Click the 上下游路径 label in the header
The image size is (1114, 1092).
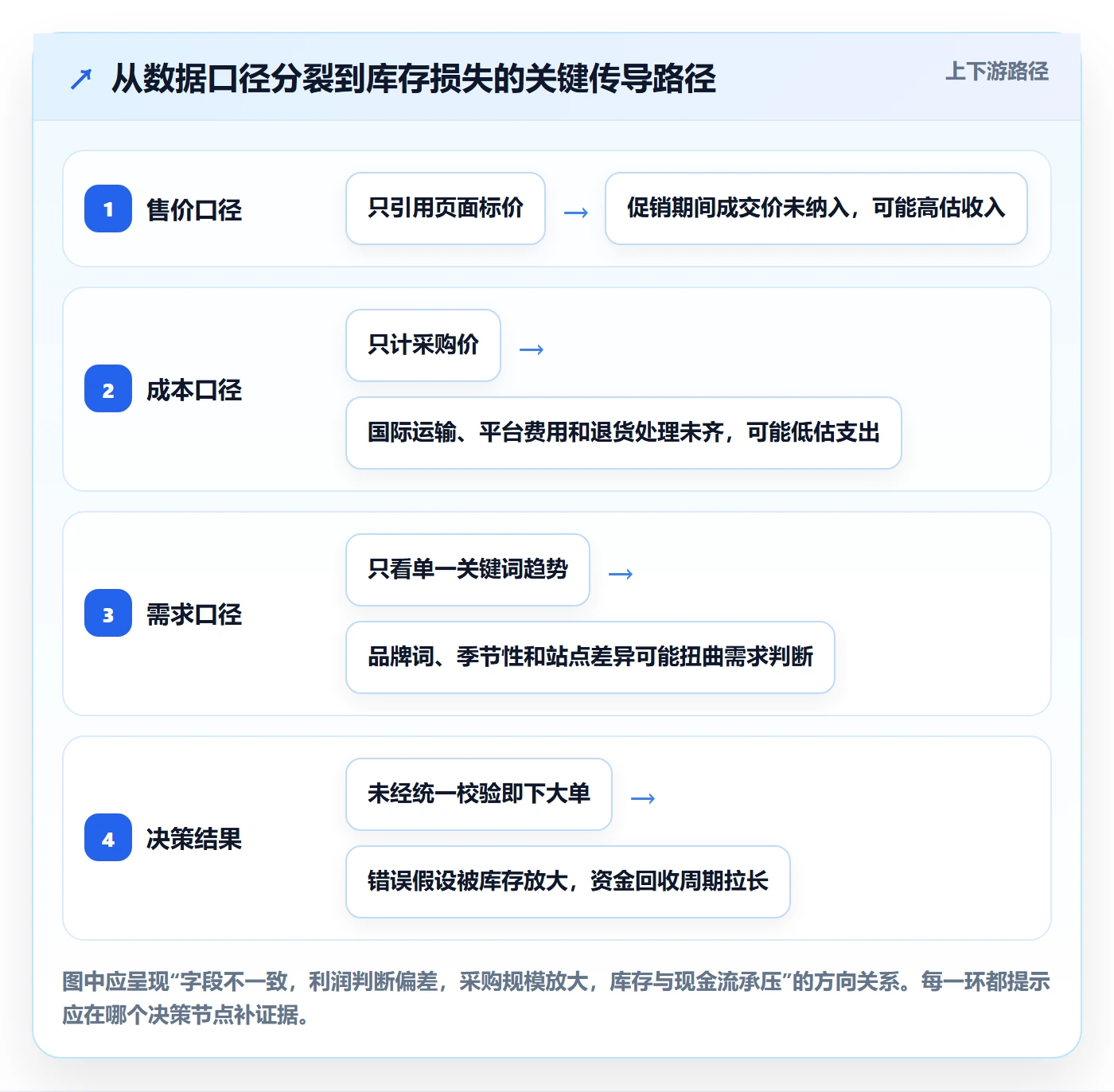tap(996, 72)
